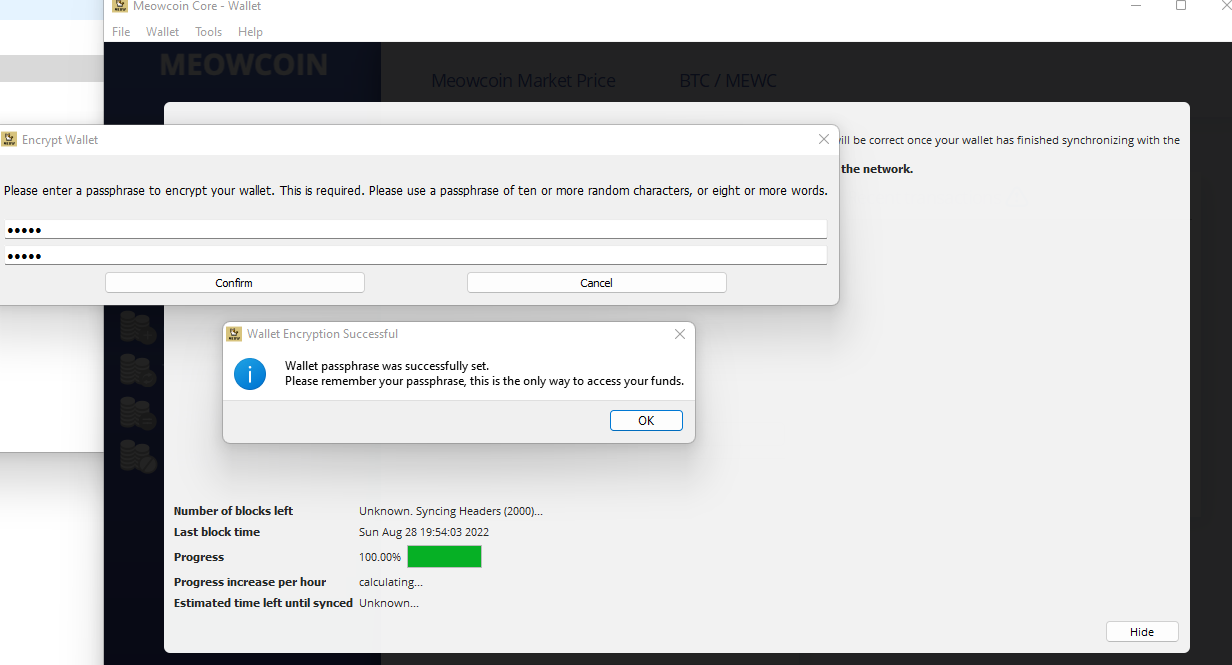Focus the repeat passphrase field
The width and height of the screenshot is (1232, 665).
(x=415, y=256)
